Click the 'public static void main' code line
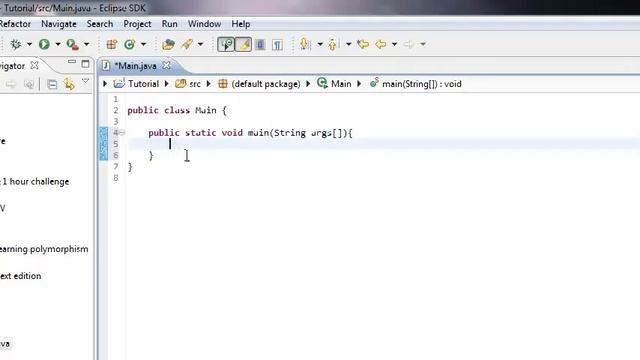 click(250, 133)
